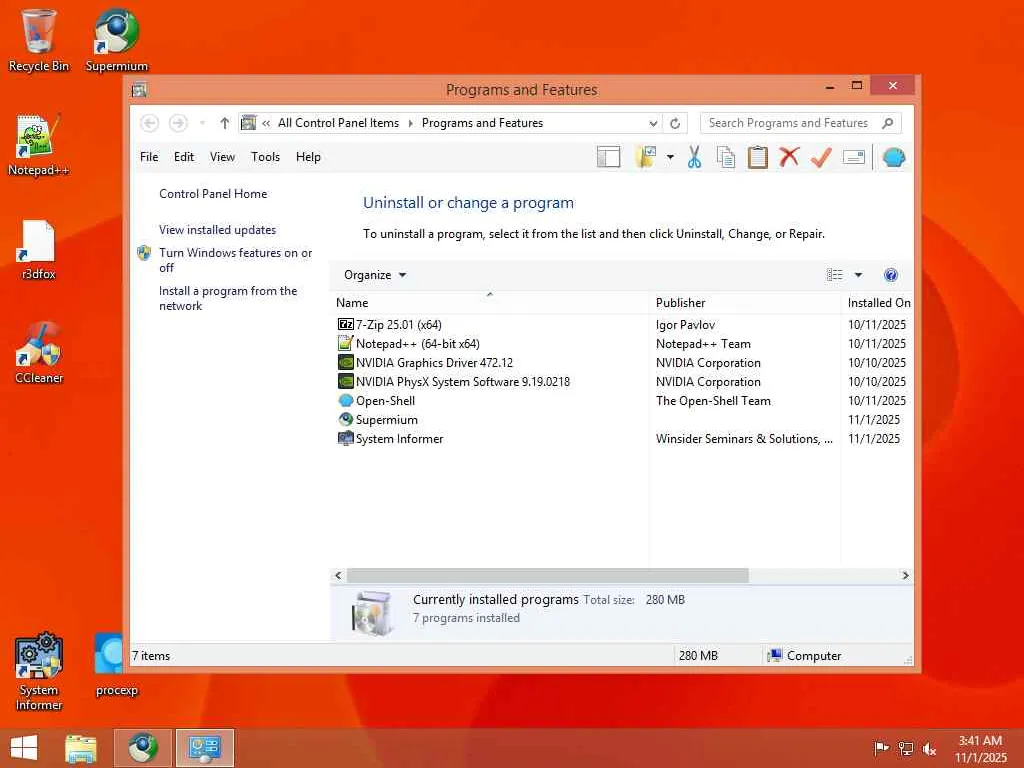Launch Supermium from the desktop shortcut
The height and width of the screenshot is (768, 1024).
coord(116,39)
